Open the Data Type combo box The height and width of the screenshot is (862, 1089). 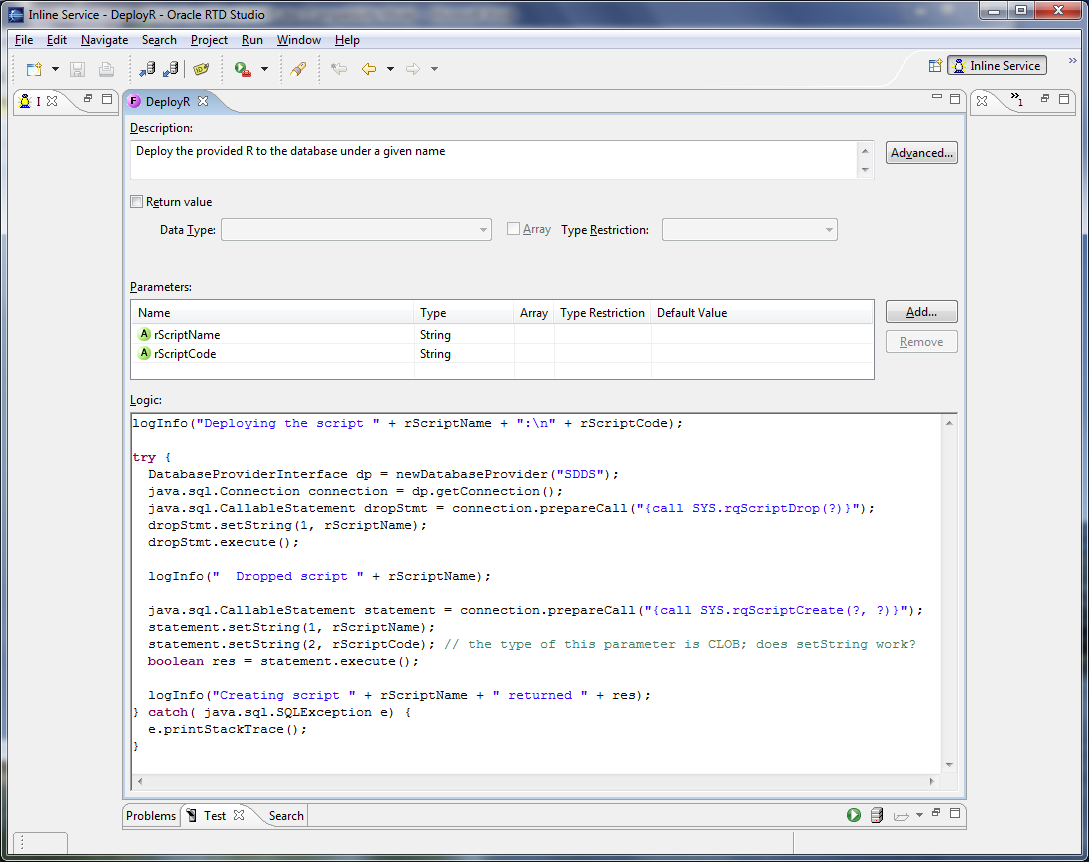click(356, 230)
